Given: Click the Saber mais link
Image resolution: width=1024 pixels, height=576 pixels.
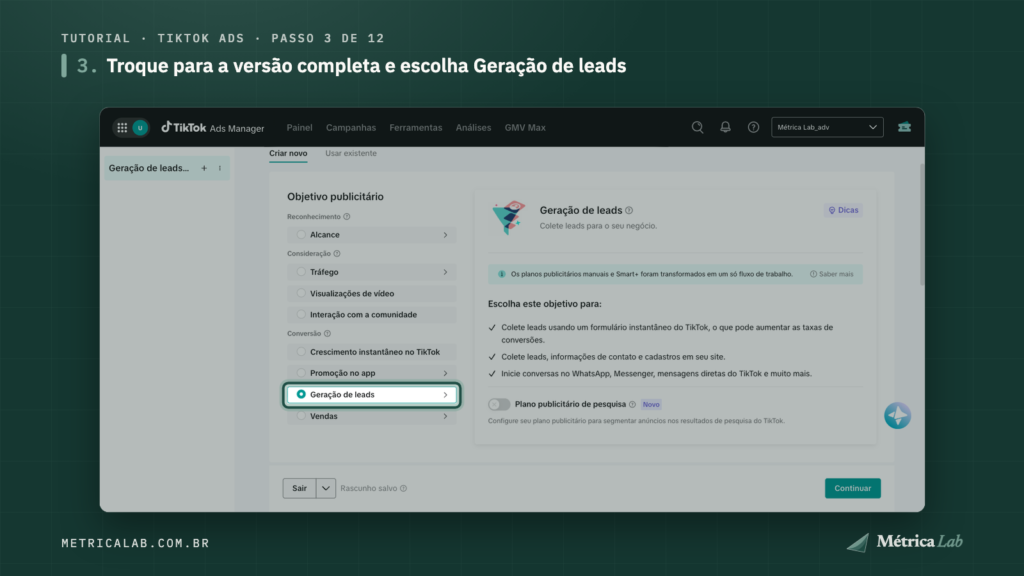Looking at the screenshot, I should click(x=831, y=274).
